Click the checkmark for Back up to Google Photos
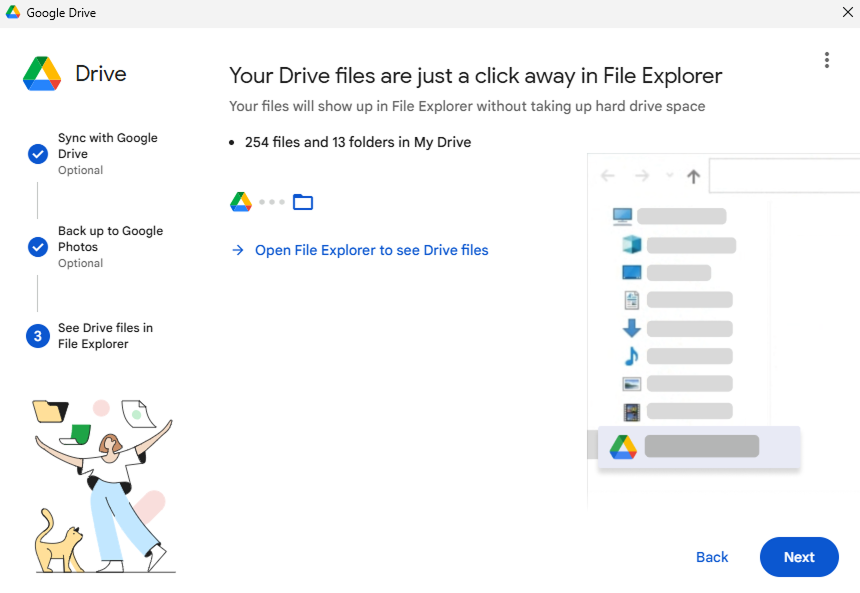Screen dimensions: 860x593 coord(38,247)
